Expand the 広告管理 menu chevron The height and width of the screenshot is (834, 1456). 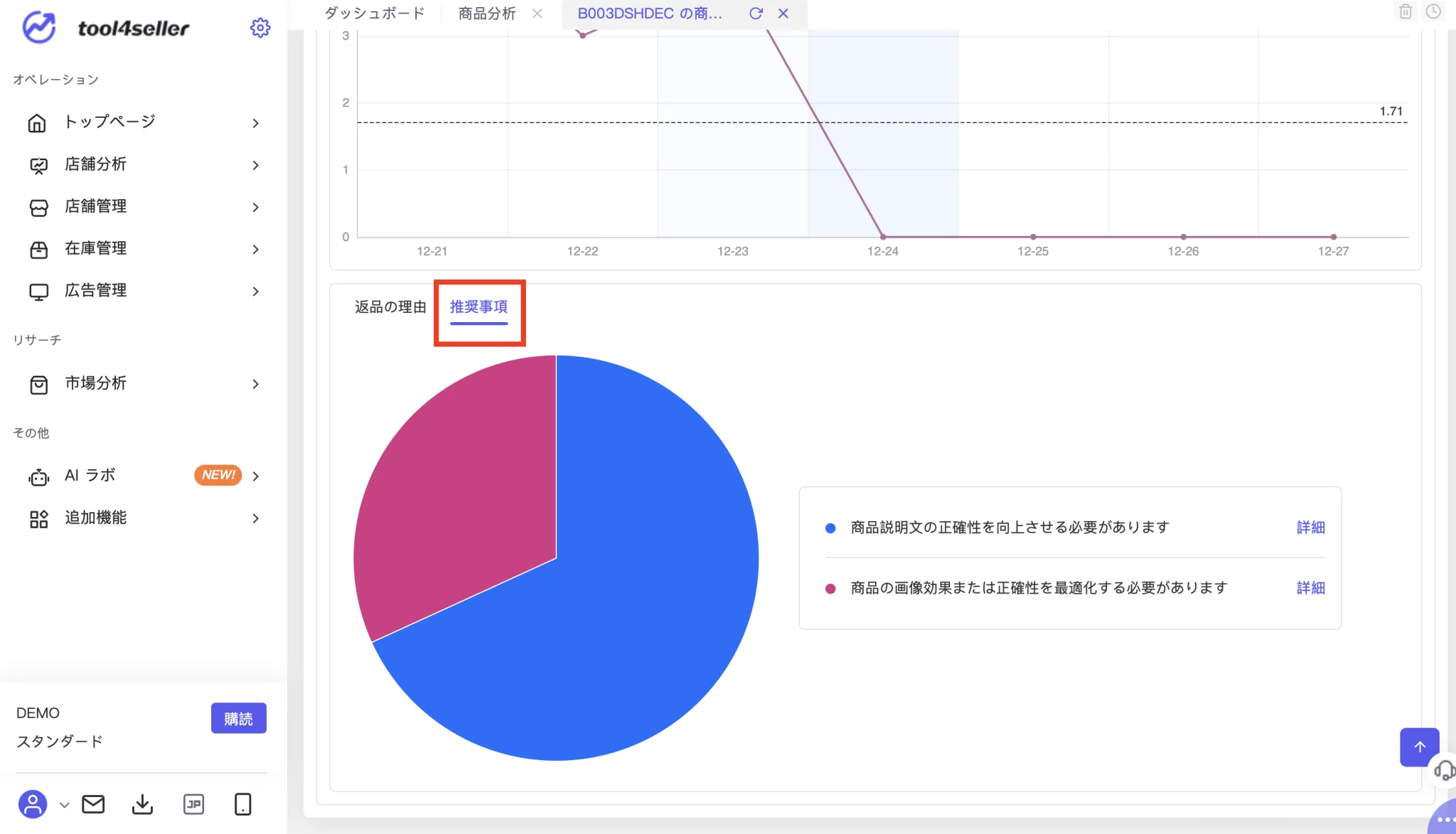tap(256, 291)
